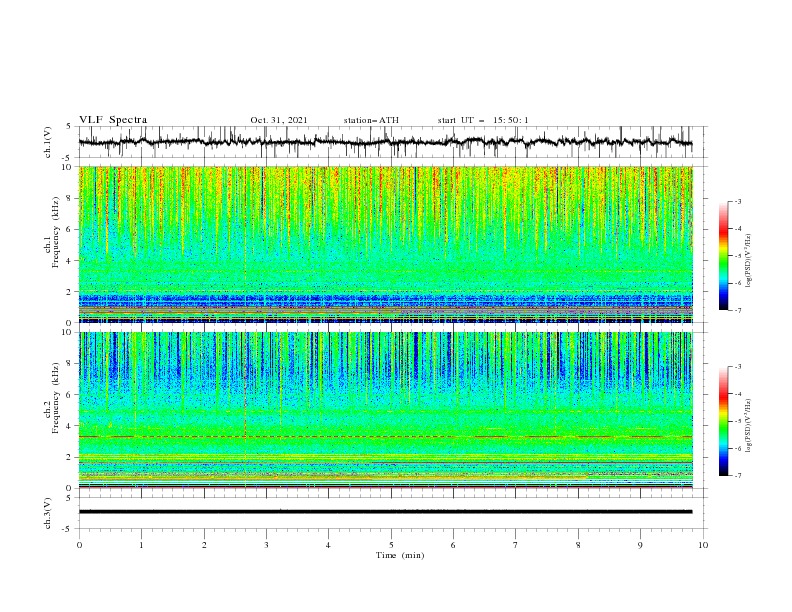Click the blue 1.5 kHz band in ch.1 spectrogram
Image resolution: width=792 pixels, height=612 pixels.
pyautogui.click(x=385, y=298)
